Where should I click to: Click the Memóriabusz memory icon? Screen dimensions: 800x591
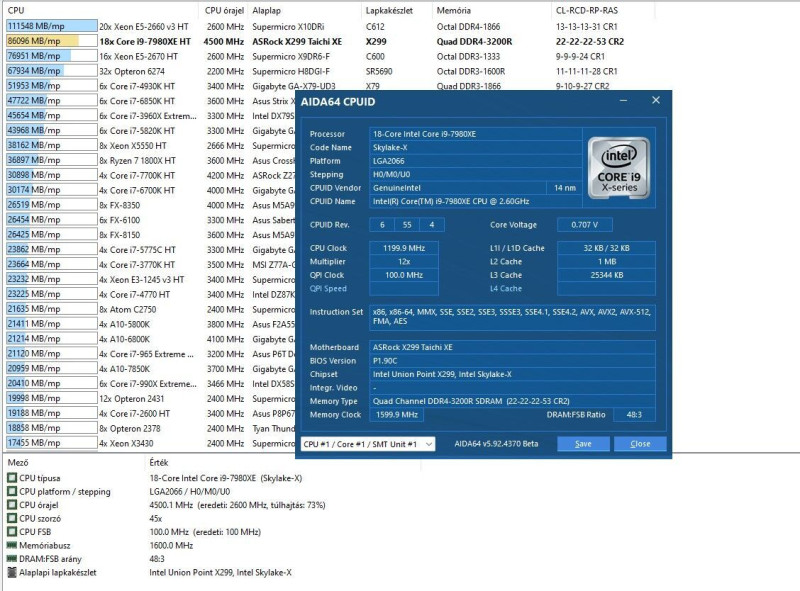point(12,545)
